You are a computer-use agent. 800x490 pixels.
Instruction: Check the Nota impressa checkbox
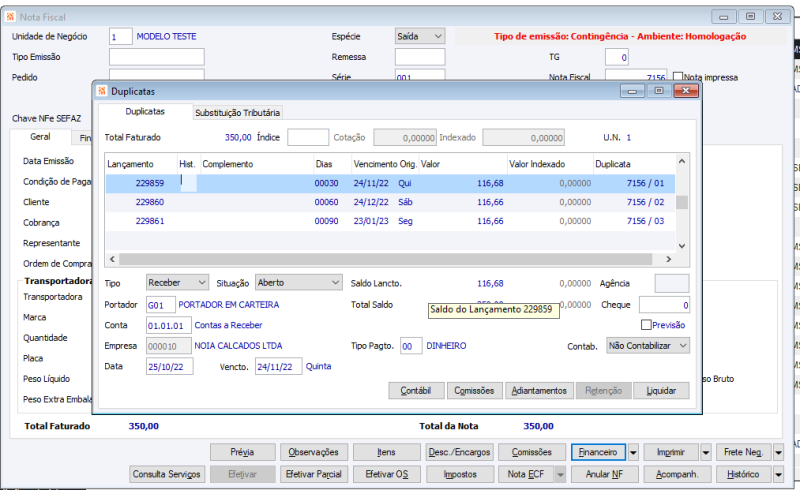679,77
